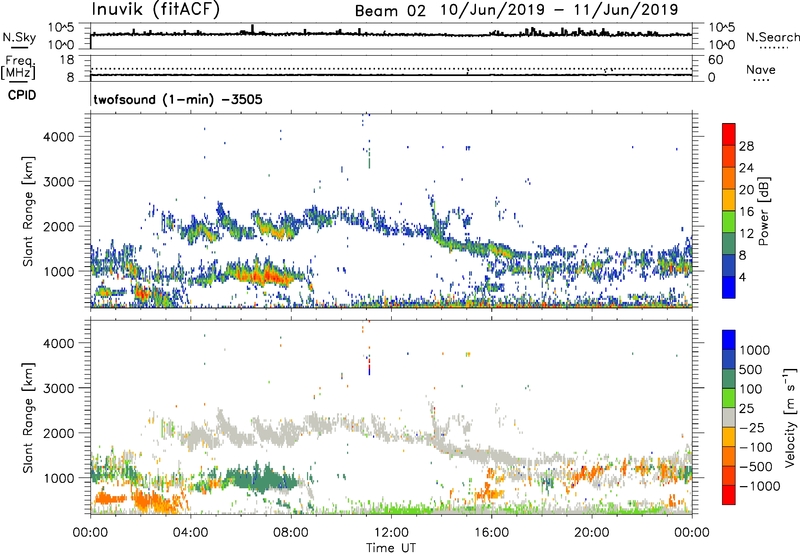Click the N.Sky axis label
The image size is (800, 554).
pos(19,37)
